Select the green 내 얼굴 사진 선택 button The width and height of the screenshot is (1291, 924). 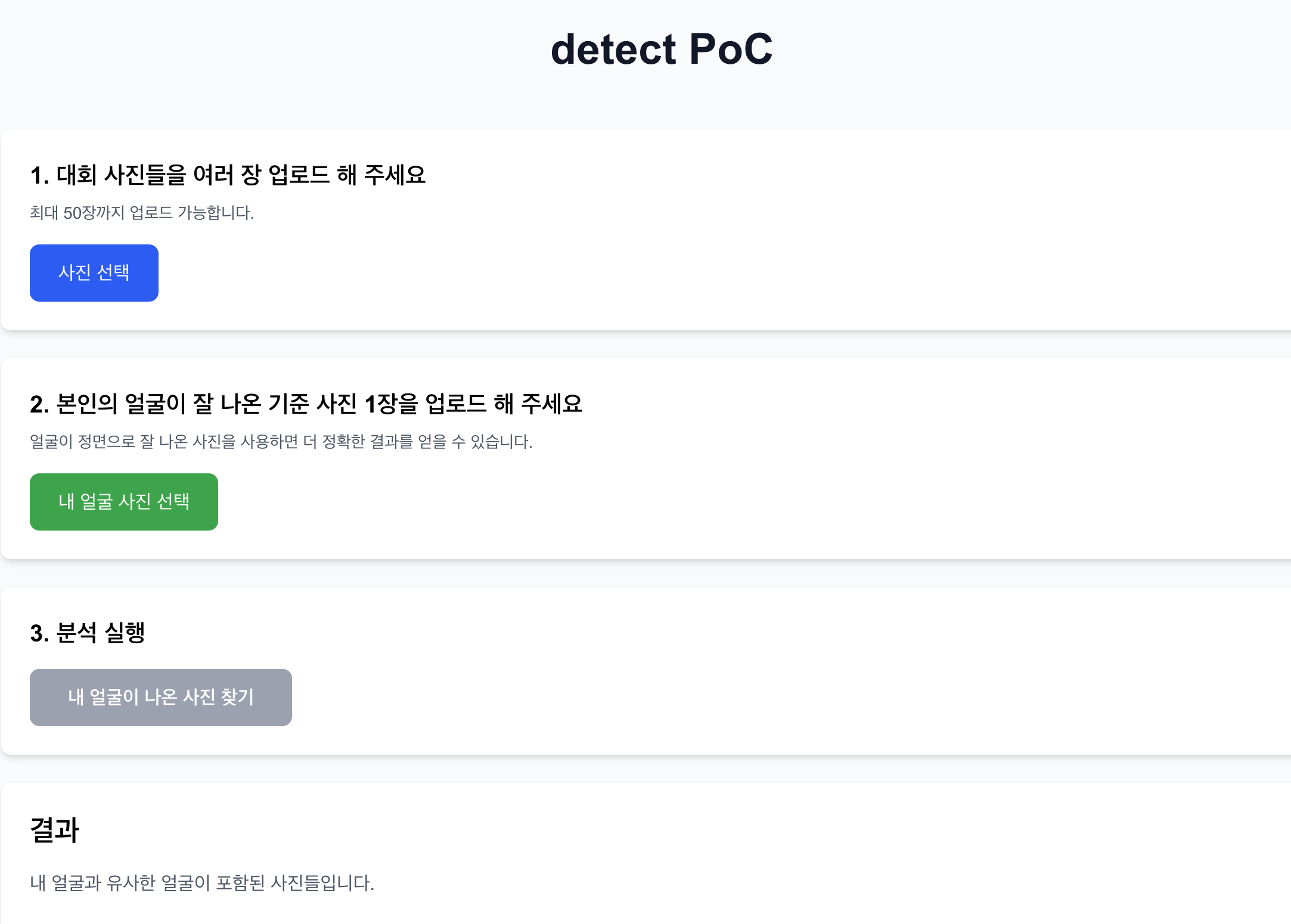coord(123,501)
